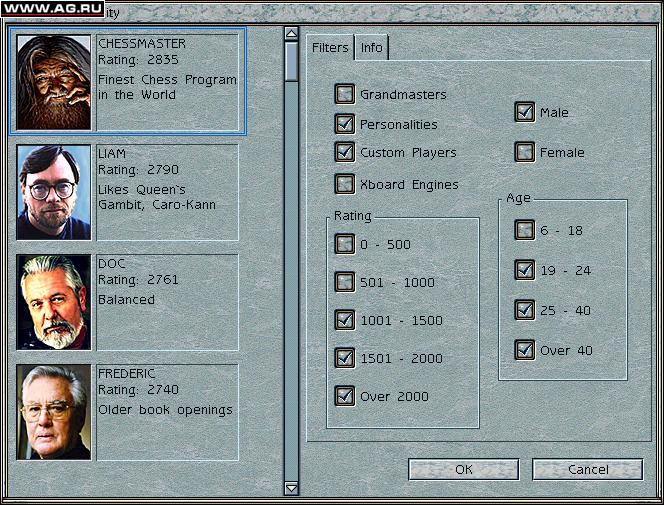The width and height of the screenshot is (664, 505).
Task: Enable the Grandmasters checkbox
Action: [x=345, y=94]
